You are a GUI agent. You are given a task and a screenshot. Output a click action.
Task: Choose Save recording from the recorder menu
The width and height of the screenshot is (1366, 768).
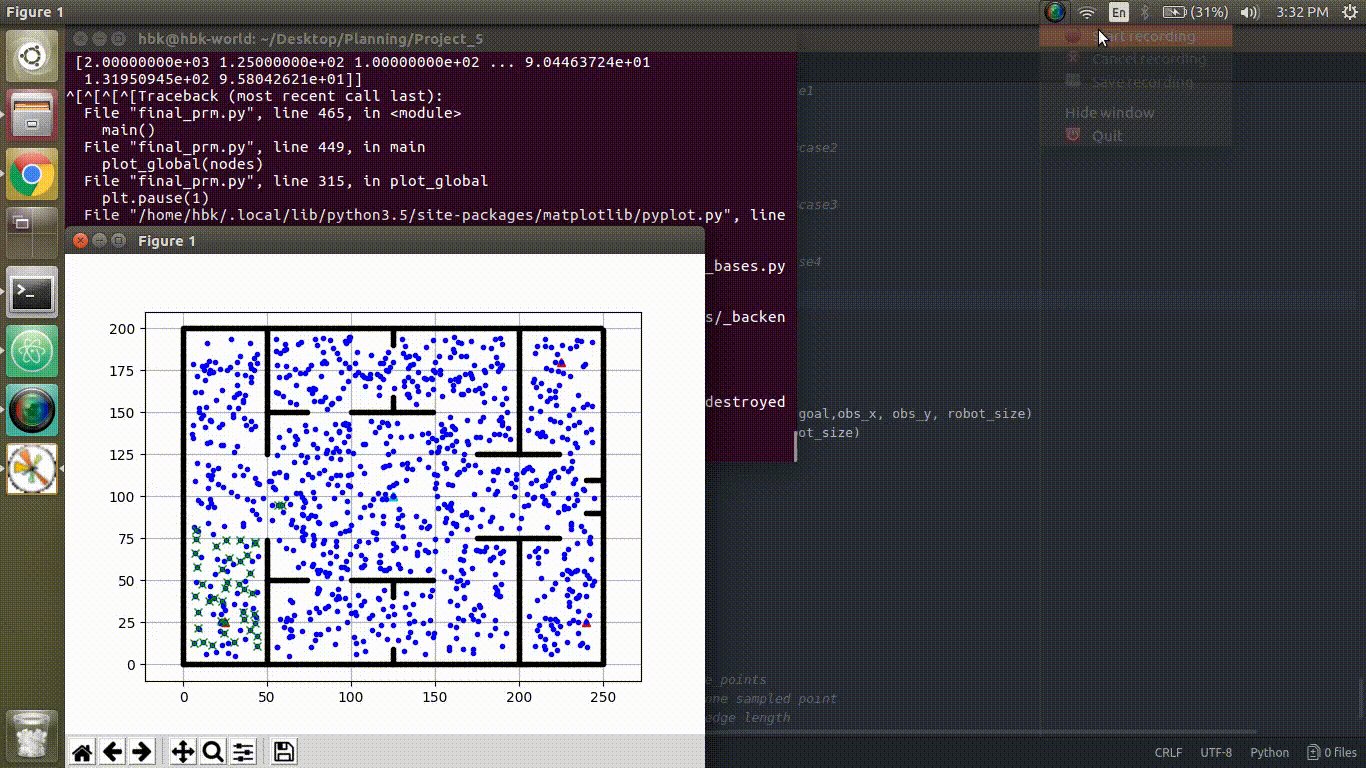[1136, 82]
